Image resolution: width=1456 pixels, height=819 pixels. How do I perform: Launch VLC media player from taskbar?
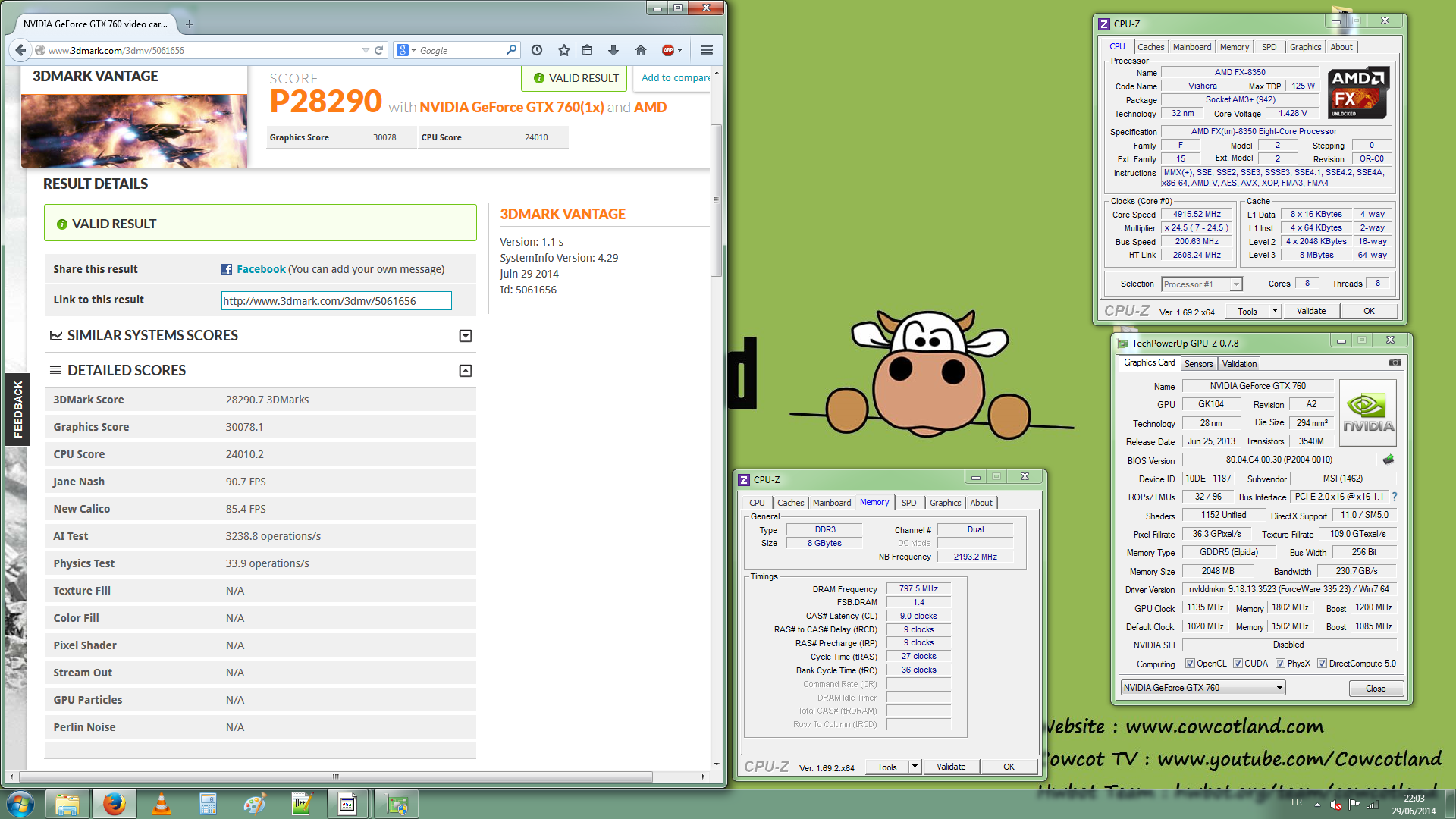click(x=162, y=804)
